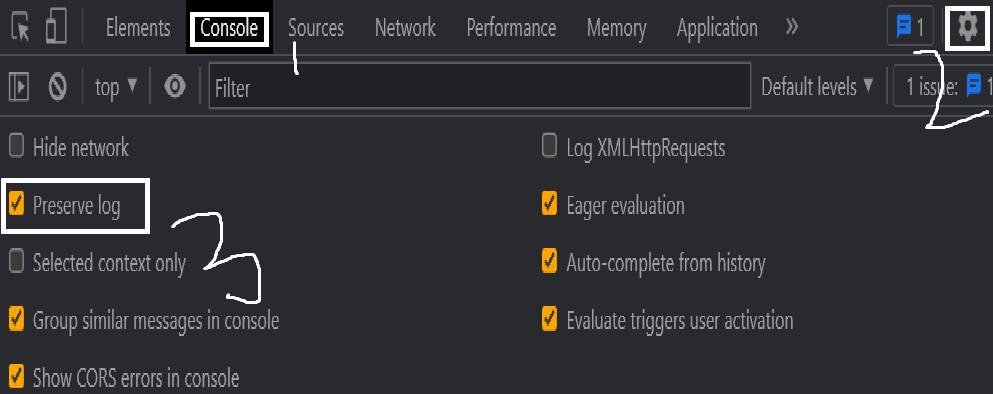993x394 pixels.
Task: Enable Log XMLHttpRequests checkbox
Action: click(x=550, y=147)
